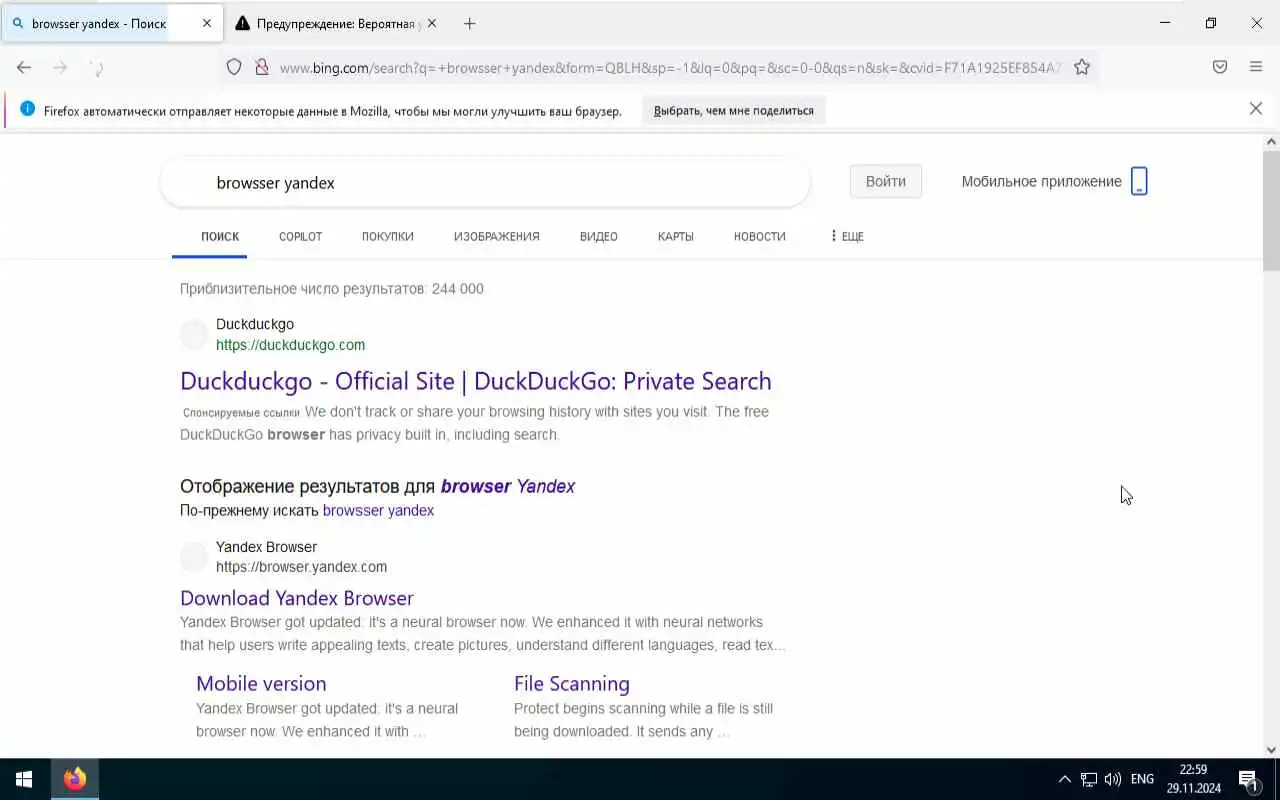Click the Duckduckgo site favicon
The height and width of the screenshot is (800, 1280).
tap(194, 335)
